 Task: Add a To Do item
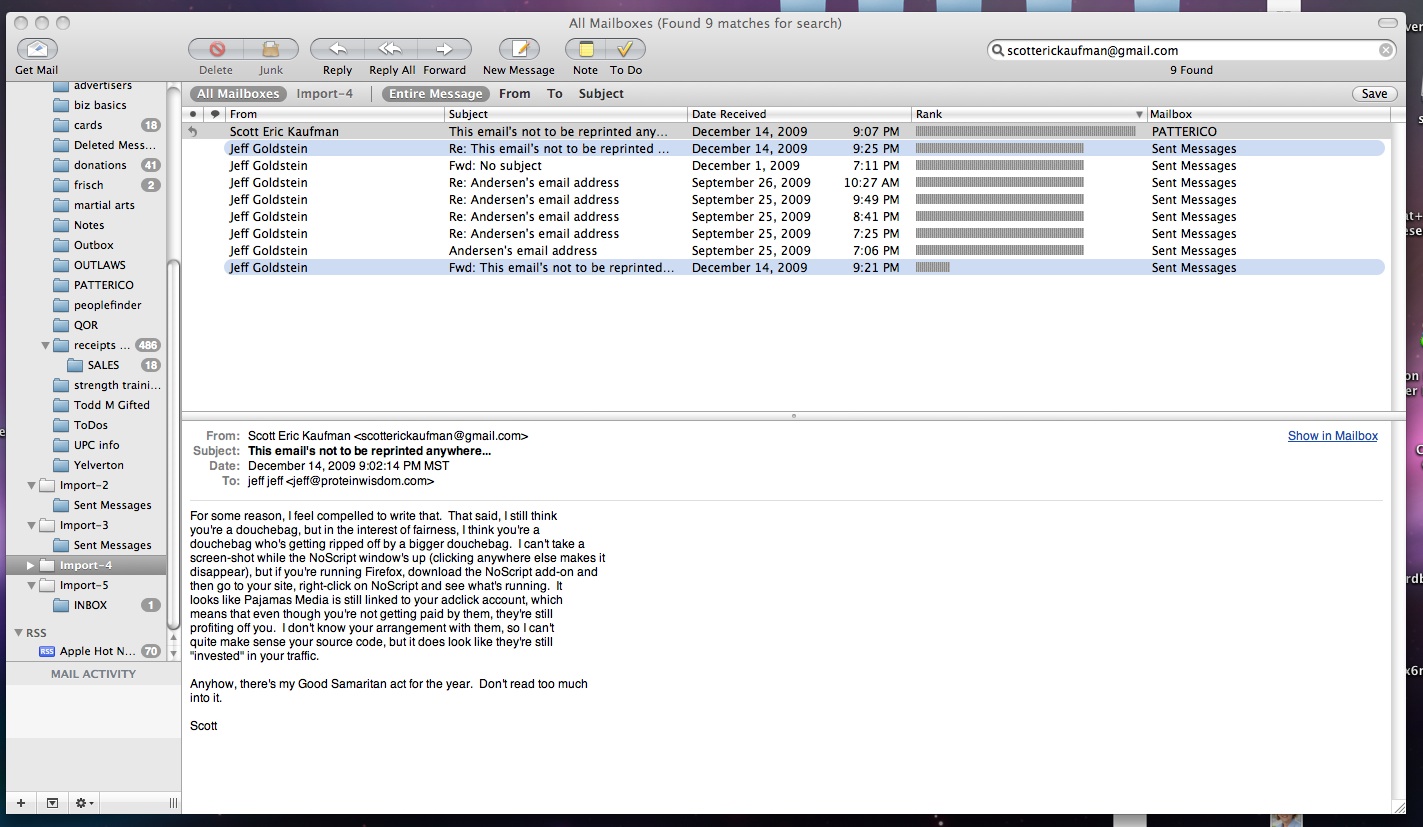pos(626,49)
